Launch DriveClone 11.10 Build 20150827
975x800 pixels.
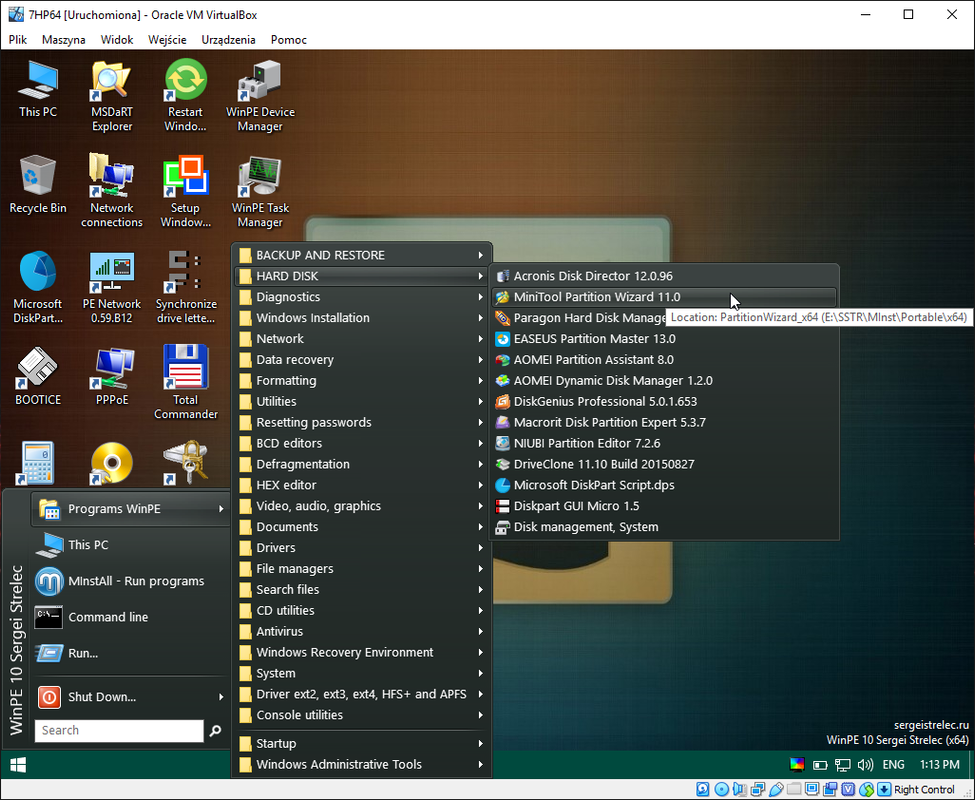pyautogui.click(x=663, y=464)
